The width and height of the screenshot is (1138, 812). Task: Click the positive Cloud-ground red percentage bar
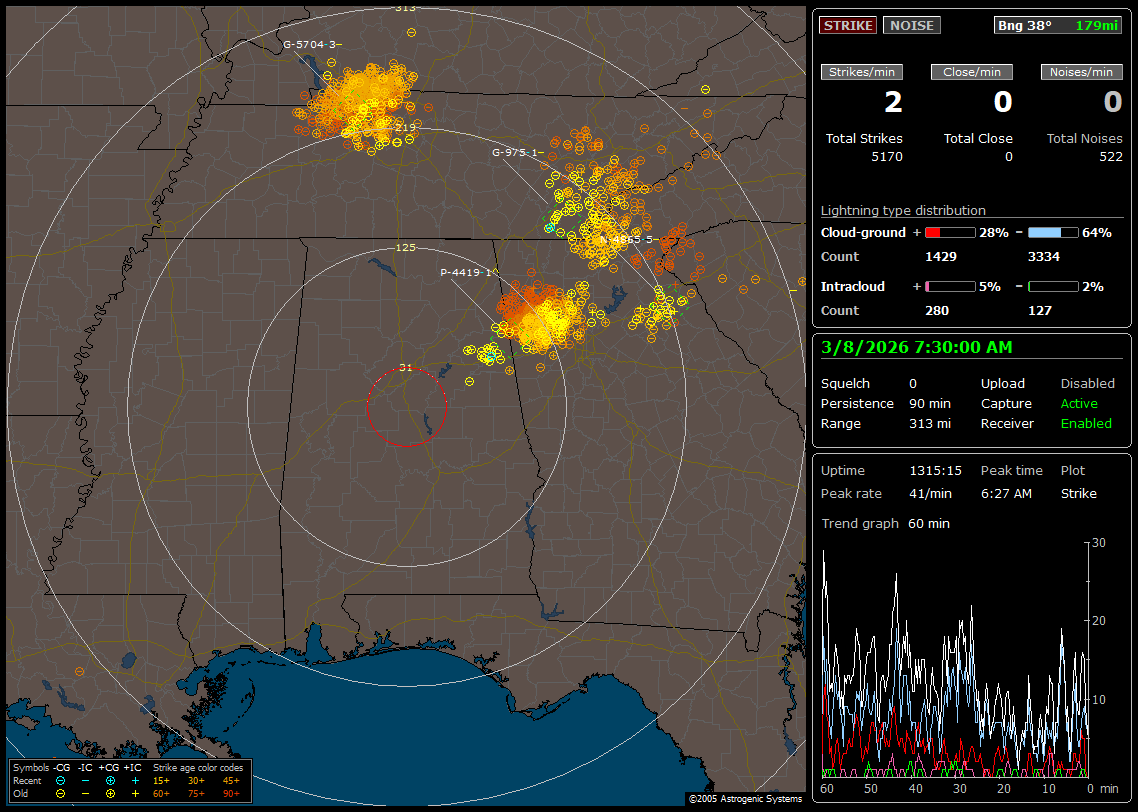click(949, 232)
